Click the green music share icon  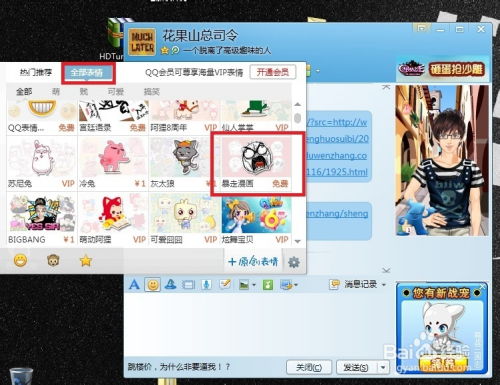[268, 285]
